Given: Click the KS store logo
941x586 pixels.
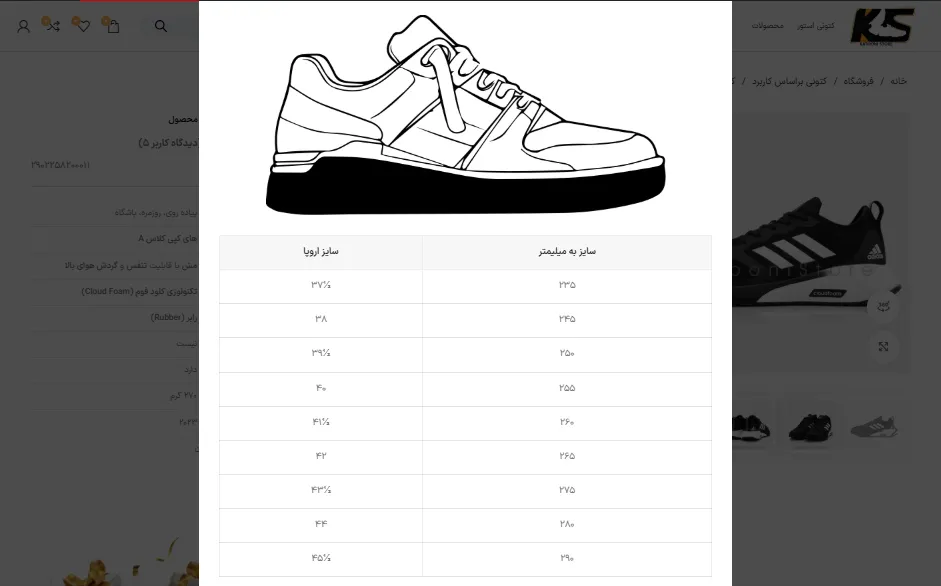Looking at the screenshot, I should coord(882,26).
